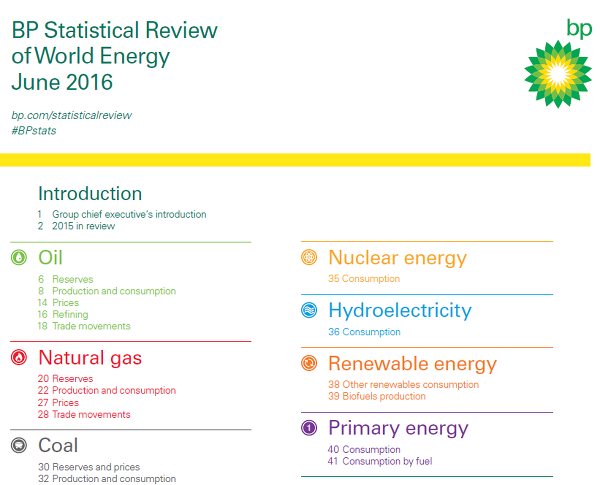
Task: Click the orange Renewable energy icon
Action: coord(310,364)
